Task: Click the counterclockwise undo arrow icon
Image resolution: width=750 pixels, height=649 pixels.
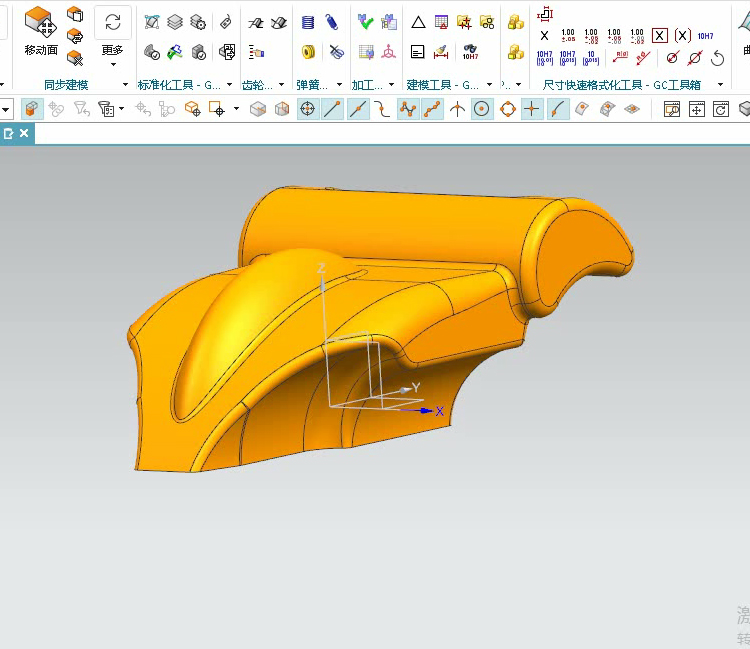Action: (717, 58)
